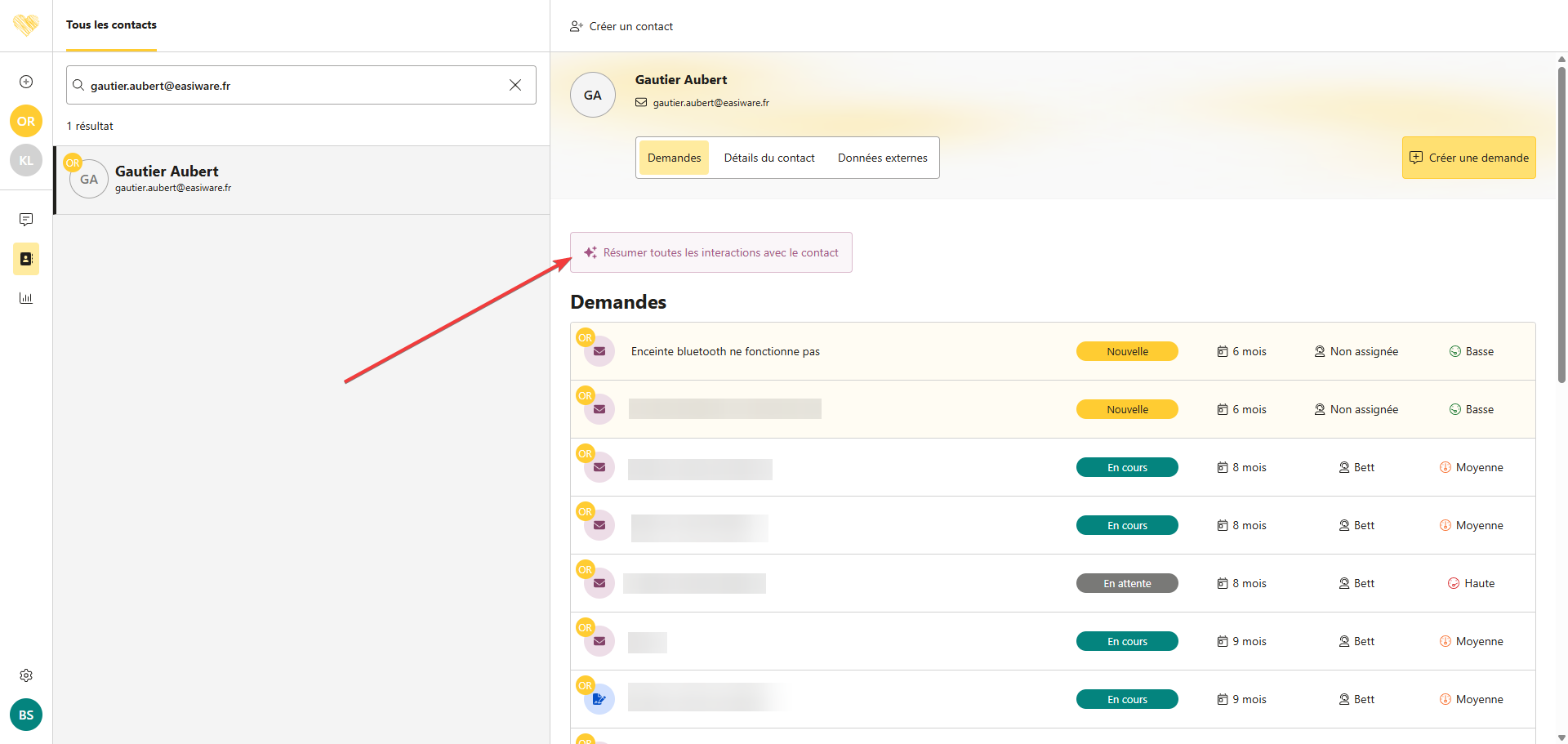
Task: Select the OR workspace avatar
Action: (x=26, y=121)
